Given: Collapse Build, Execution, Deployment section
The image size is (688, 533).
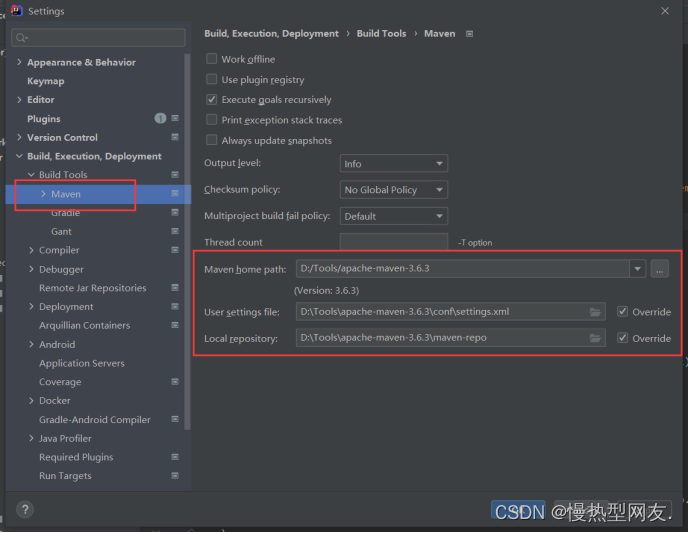Looking at the screenshot, I should click(x=19, y=156).
